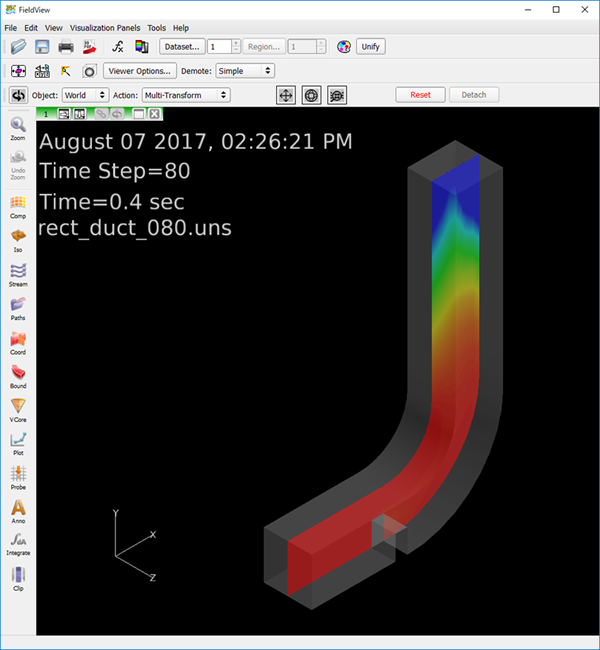The width and height of the screenshot is (600, 650).
Task: Open the function formula tool icon
Action: click(118, 46)
